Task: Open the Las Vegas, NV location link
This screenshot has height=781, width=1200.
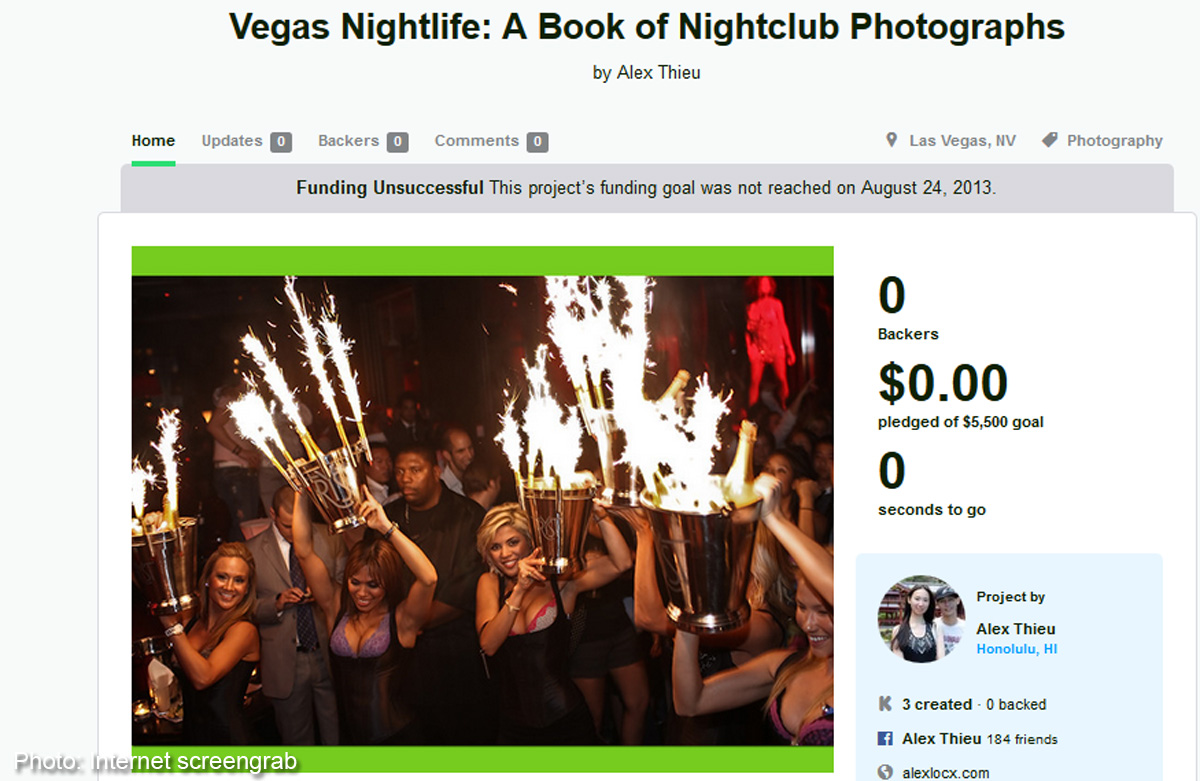Action: (x=962, y=141)
